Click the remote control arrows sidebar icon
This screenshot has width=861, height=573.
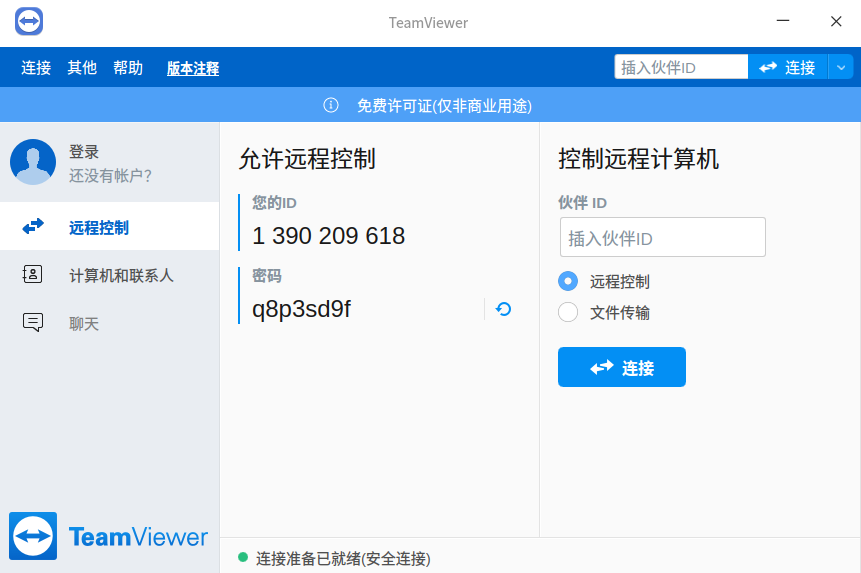tap(33, 226)
